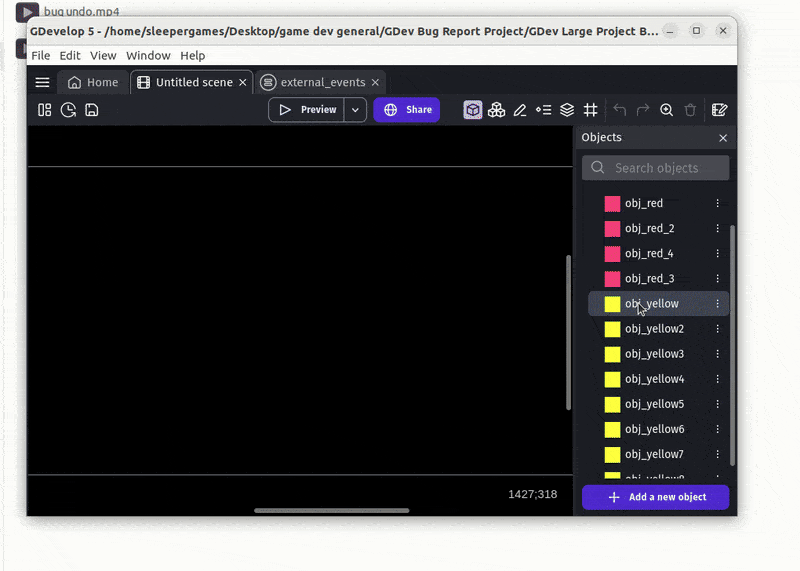Open properties pencil icon
Viewport: 800px width, 571px height.
coord(520,110)
